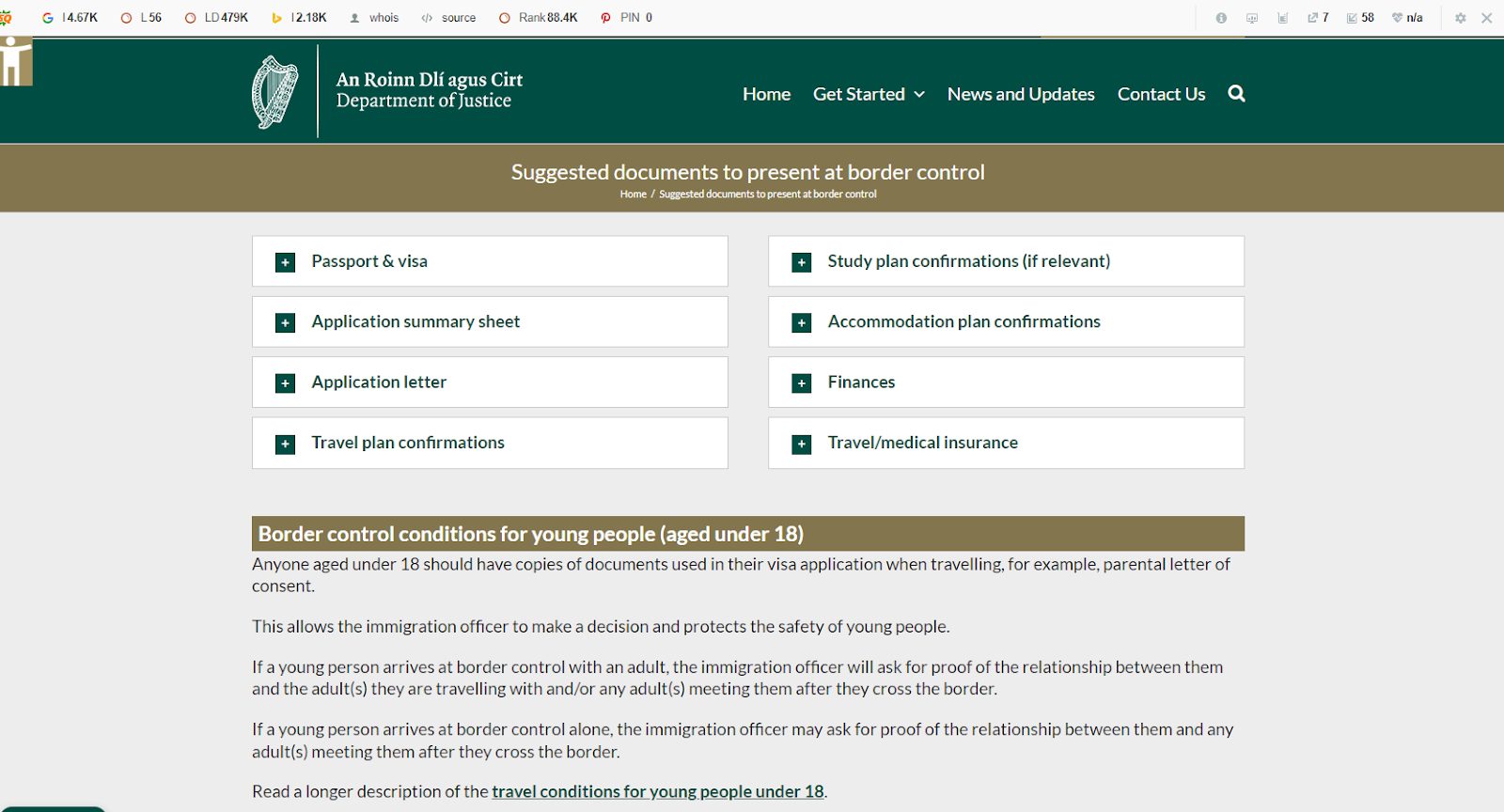Open the Get Started dropdown menu
The height and width of the screenshot is (812, 1504).
[x=869, y=94]
